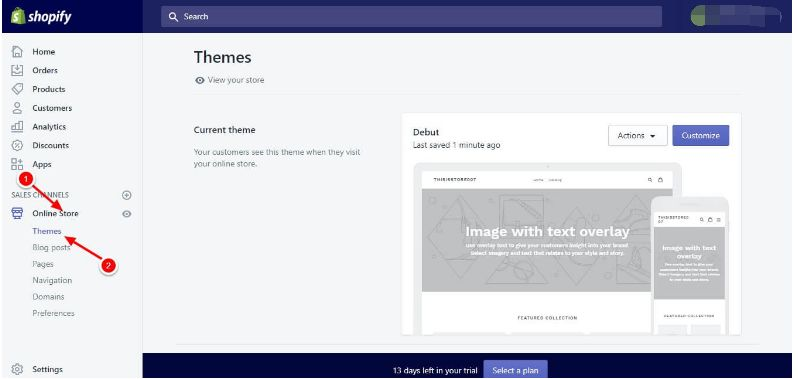Click the Shopify logo
This screenshot has width=798, height=379.
click(x=41, y=16)
